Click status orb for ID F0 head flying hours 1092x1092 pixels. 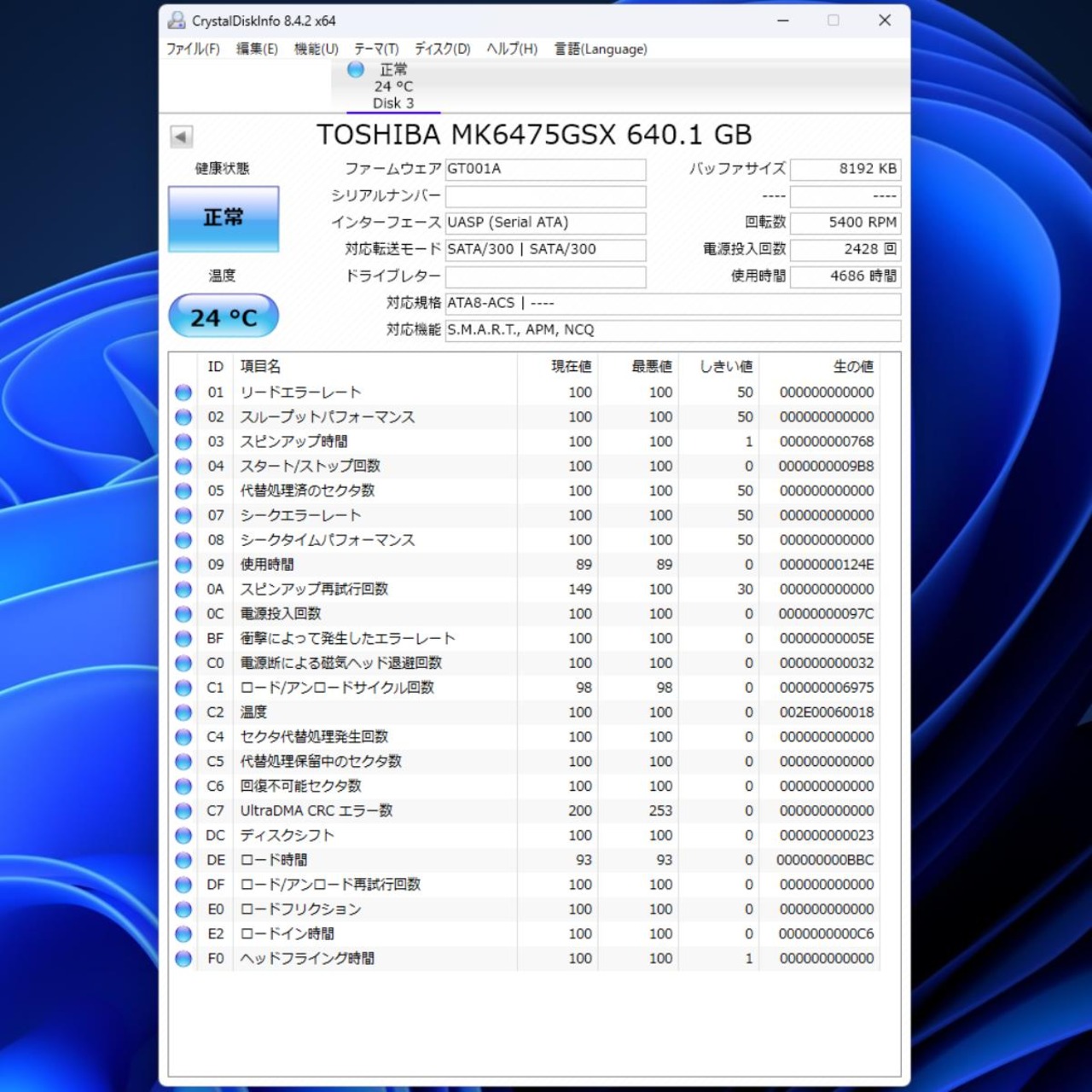tap(183, 959)
